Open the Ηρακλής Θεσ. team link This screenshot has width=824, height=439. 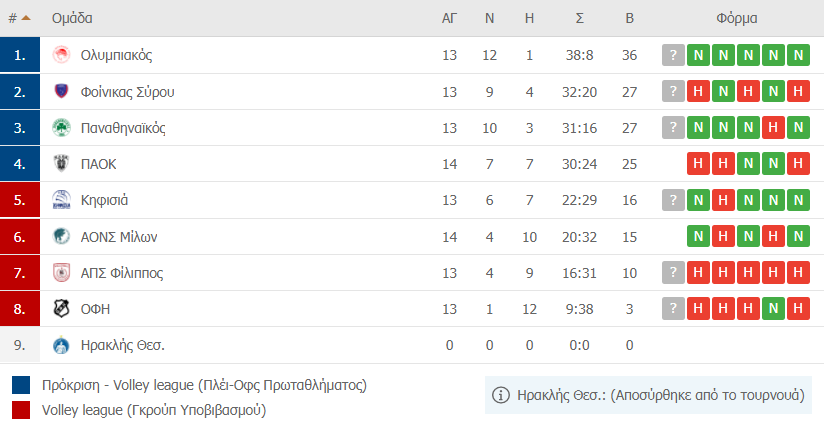tap(122, 346)
